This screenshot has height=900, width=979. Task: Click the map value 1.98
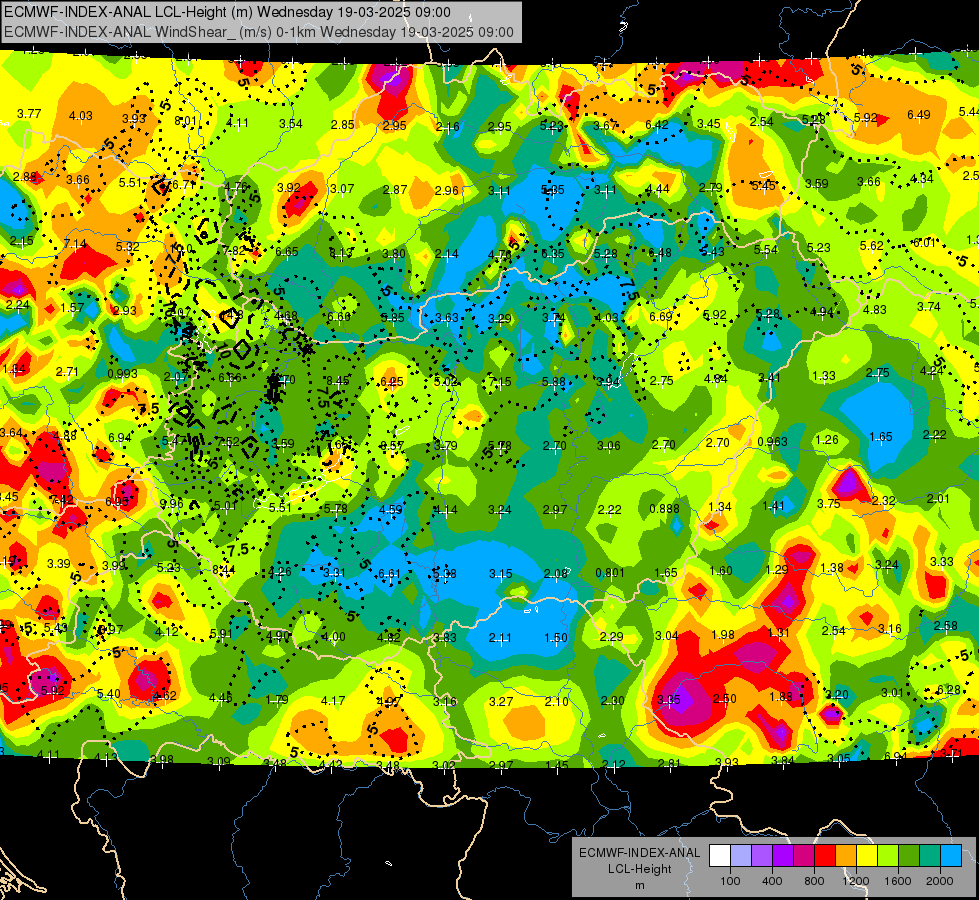(x=723, y=635)
